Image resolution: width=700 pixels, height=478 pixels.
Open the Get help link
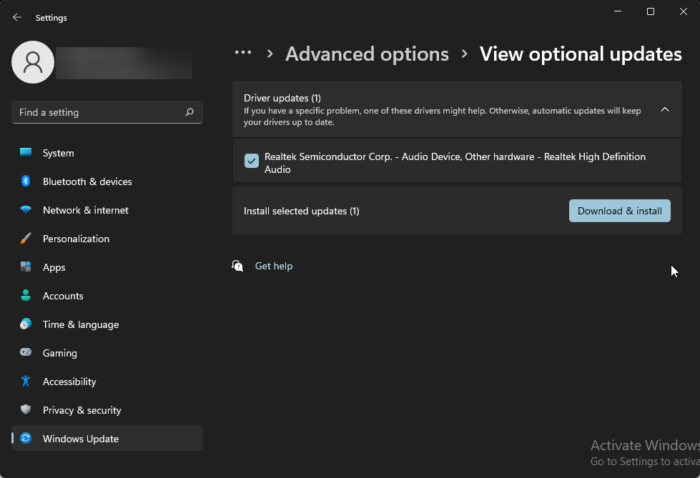273,266
